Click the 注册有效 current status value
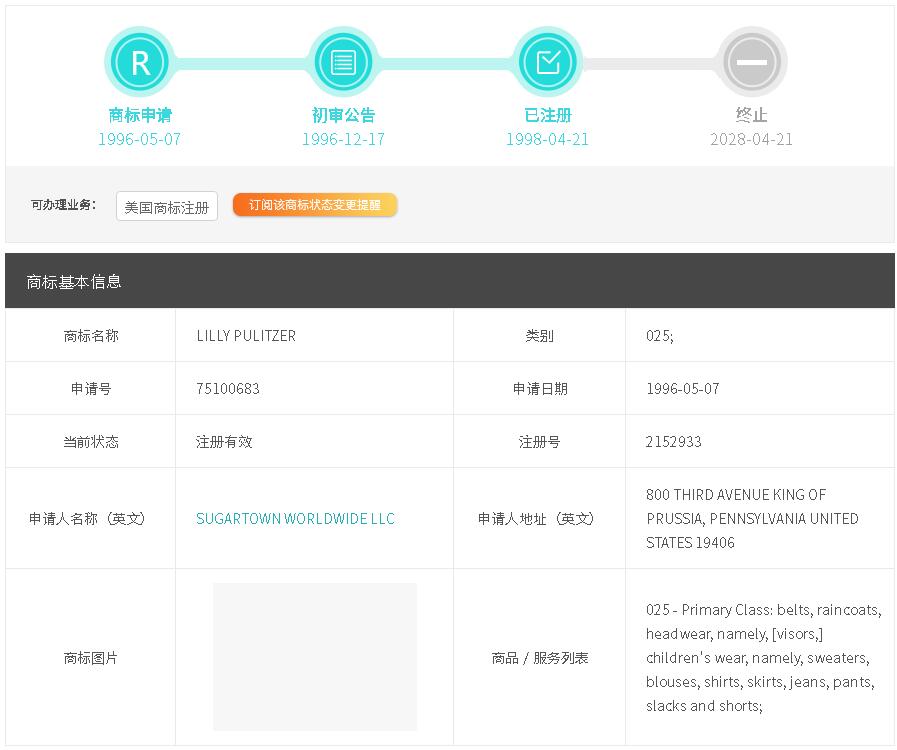897x750 pixels. [x=224, y=441]
